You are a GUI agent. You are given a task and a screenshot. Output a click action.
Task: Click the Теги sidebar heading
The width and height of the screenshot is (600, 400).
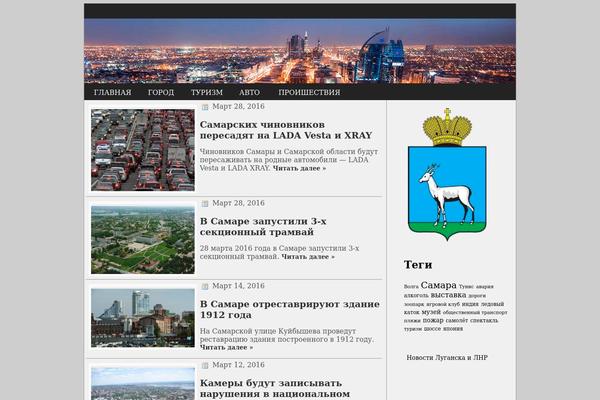tap(418, 264)
